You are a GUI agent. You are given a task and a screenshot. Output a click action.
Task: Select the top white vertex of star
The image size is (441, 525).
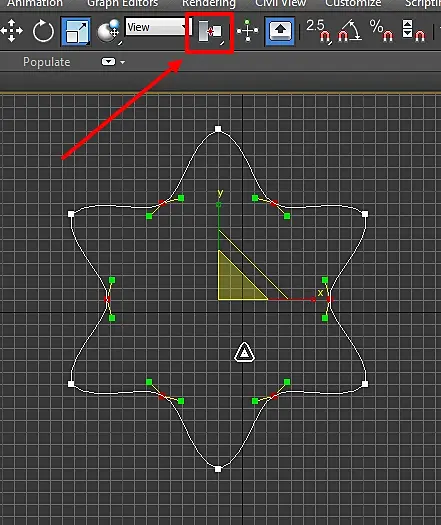[x=218, y=129]
